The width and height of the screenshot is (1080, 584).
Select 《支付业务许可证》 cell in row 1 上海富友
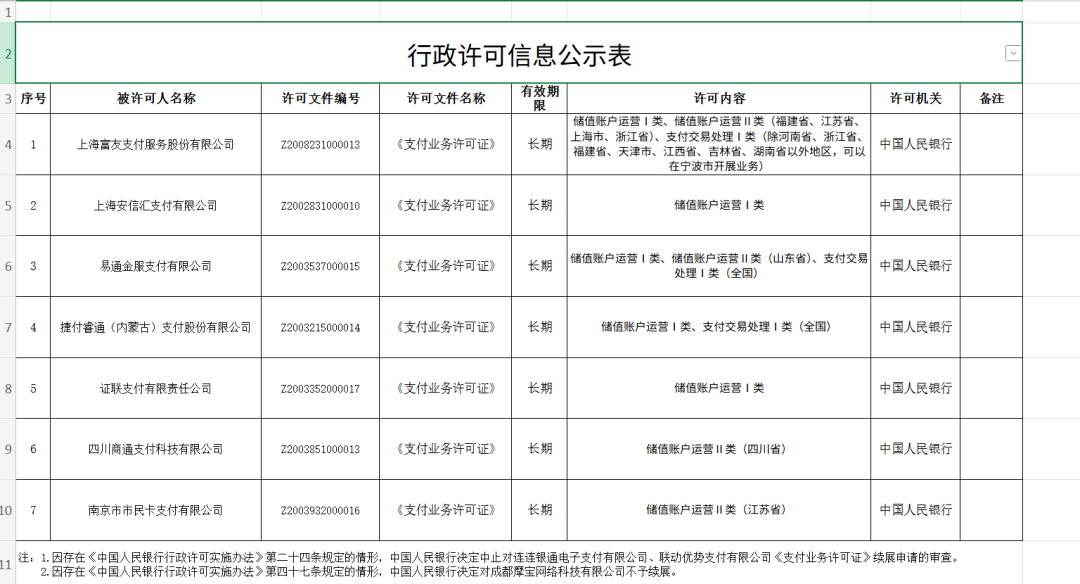click(x=446, y=145)
